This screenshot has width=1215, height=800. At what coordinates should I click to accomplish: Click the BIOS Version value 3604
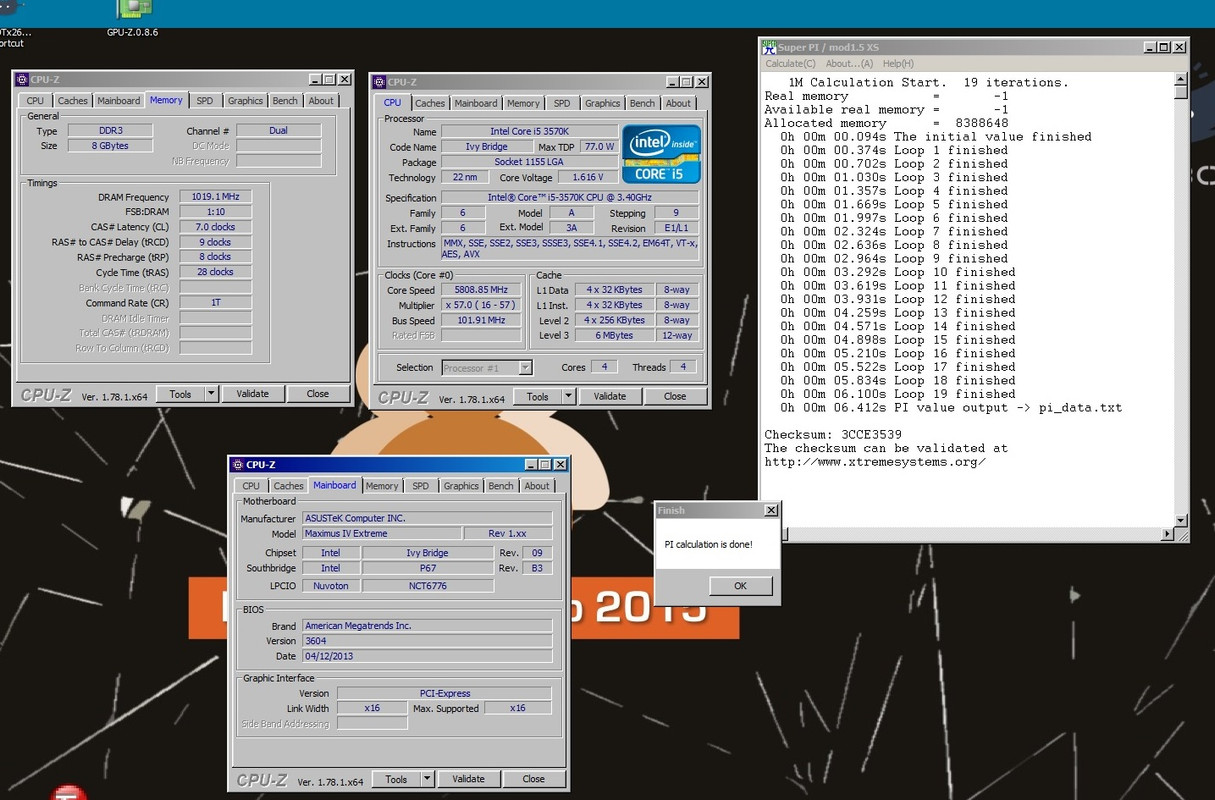427,641
